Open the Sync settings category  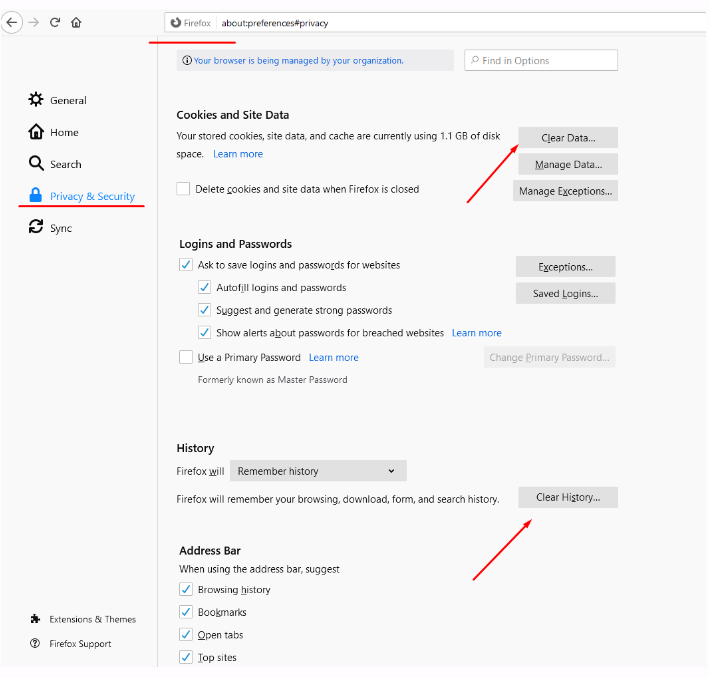pyautogui.click(x=61, y=228)
